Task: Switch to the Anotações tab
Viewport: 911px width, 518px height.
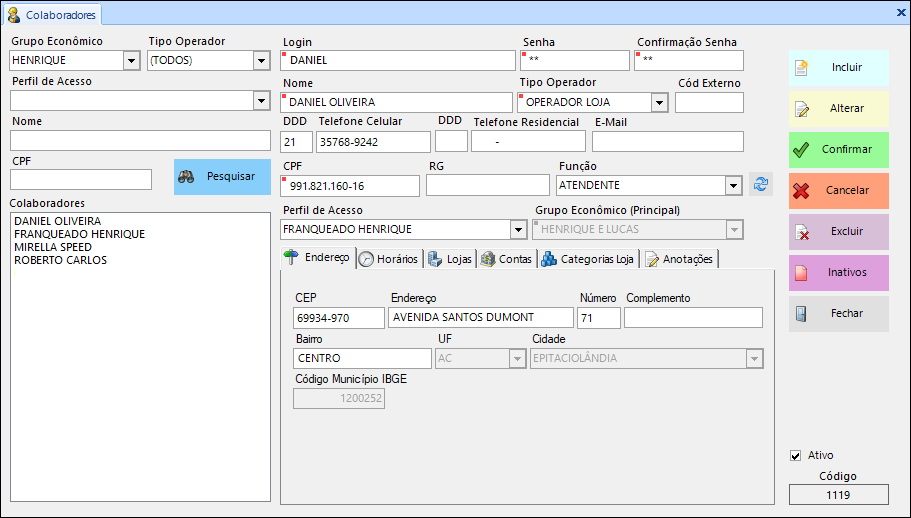Action: click(679, 259)
